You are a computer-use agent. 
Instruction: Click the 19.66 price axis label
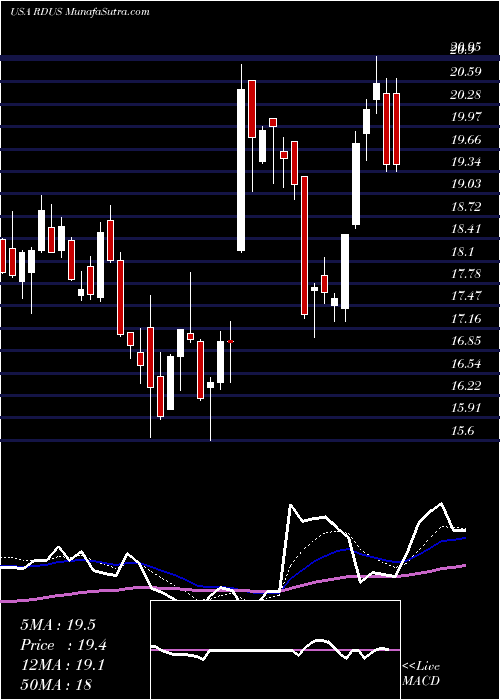pos(466,140)
